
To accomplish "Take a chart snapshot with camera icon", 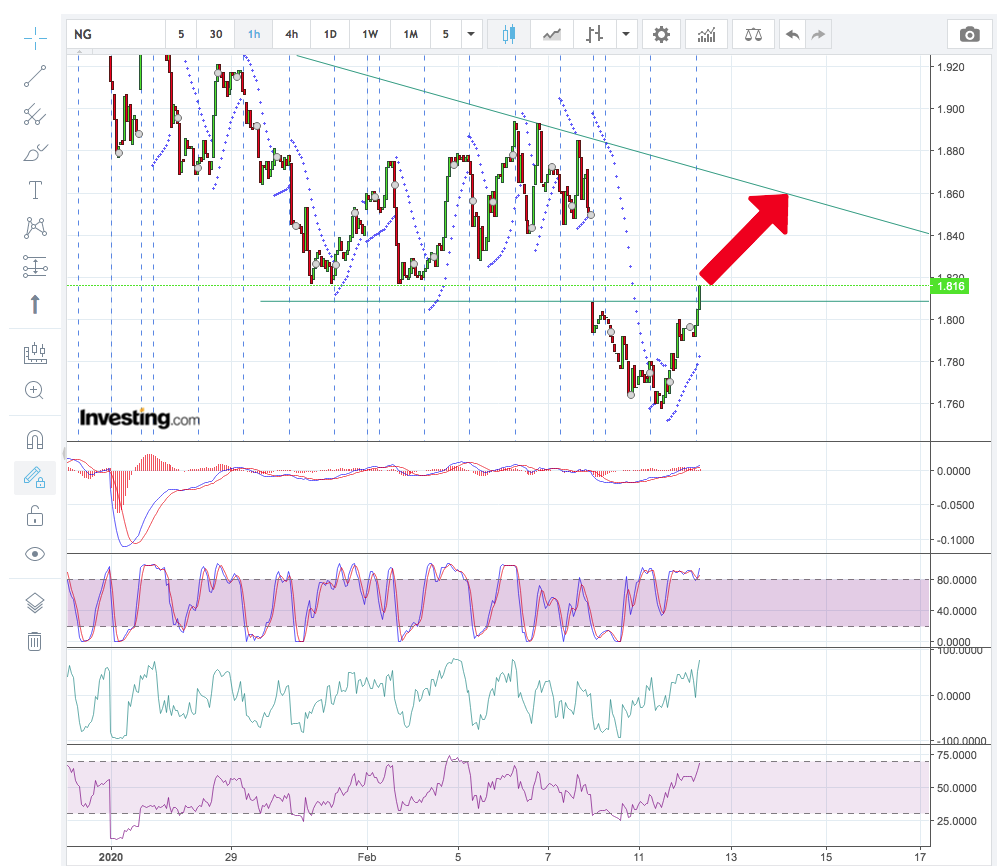I will (x=969, y=34).
